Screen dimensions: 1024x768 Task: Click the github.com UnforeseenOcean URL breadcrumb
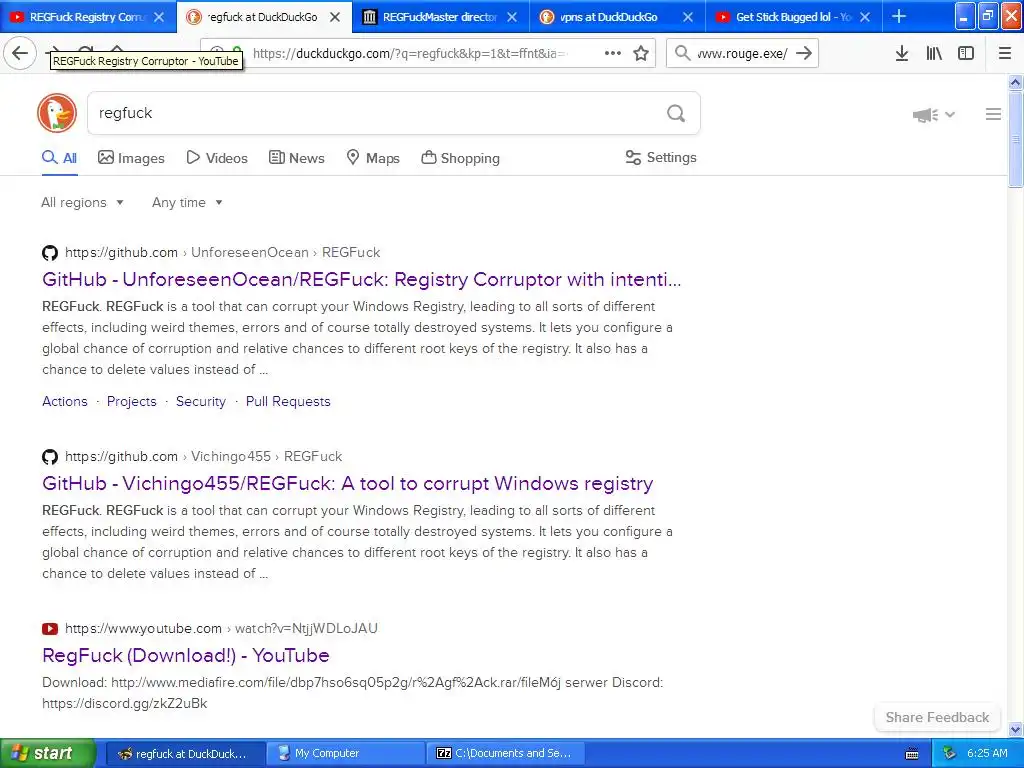[x=222, y=253]
